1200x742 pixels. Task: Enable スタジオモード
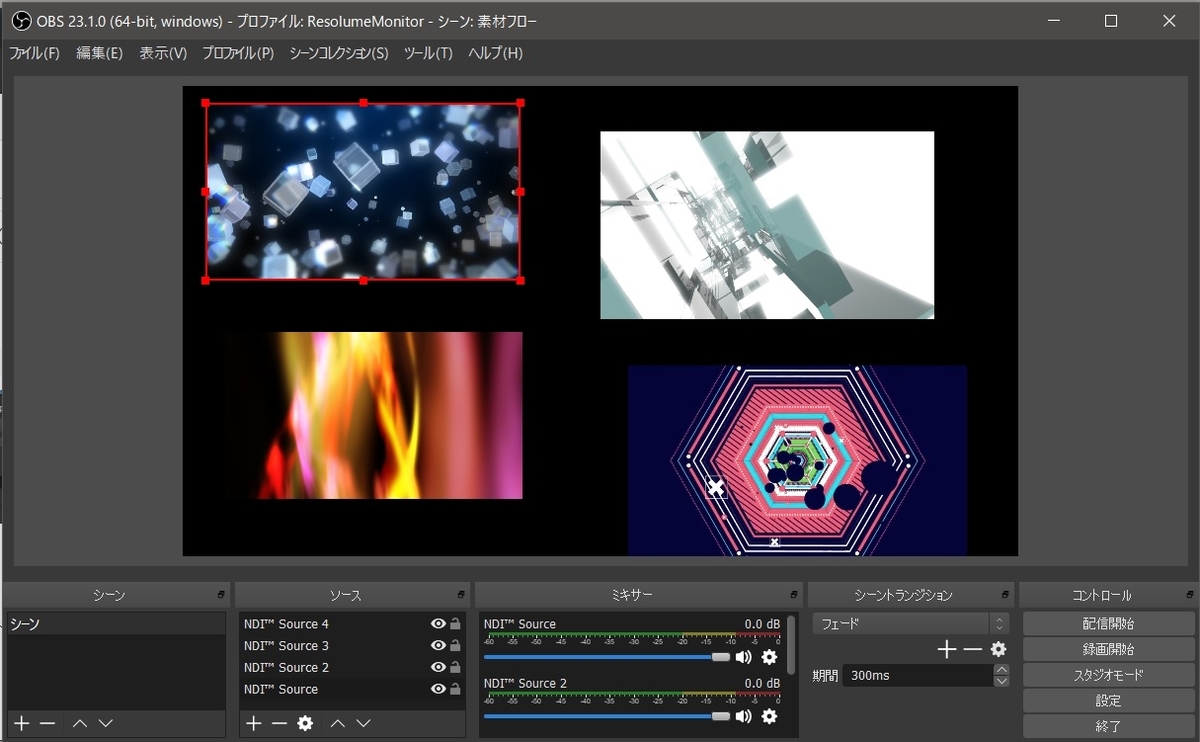click(1108, 675)
